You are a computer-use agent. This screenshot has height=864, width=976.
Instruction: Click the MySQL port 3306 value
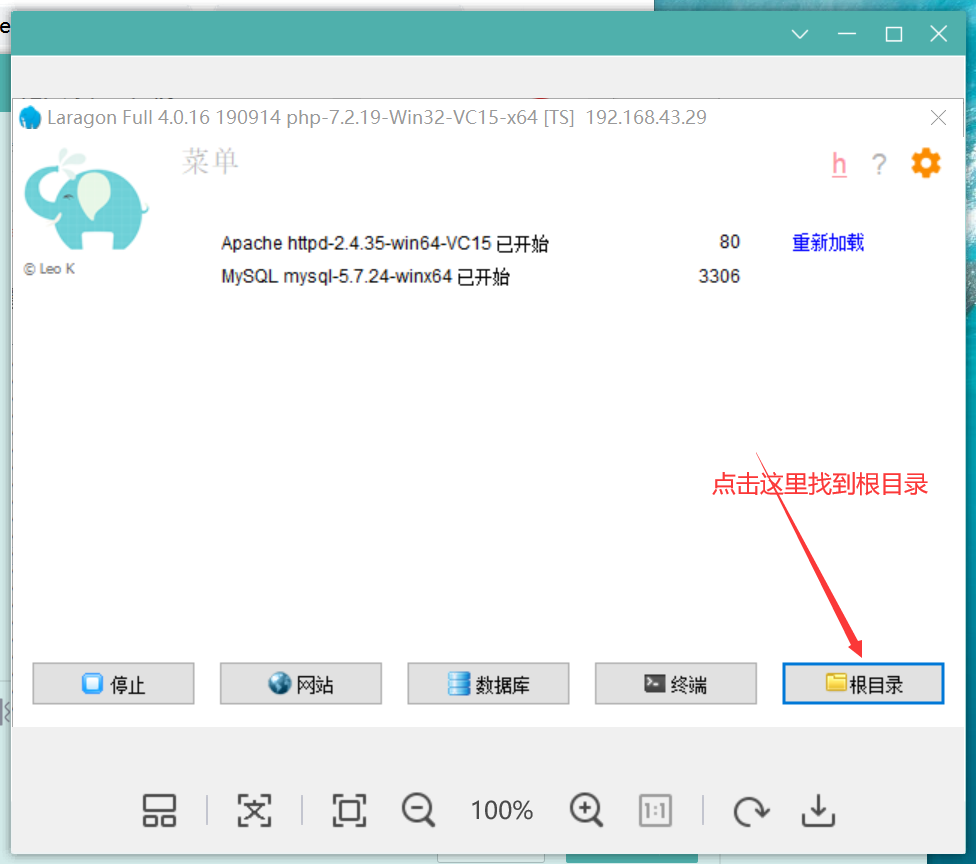pyautogui.click(x=719, y=276)
